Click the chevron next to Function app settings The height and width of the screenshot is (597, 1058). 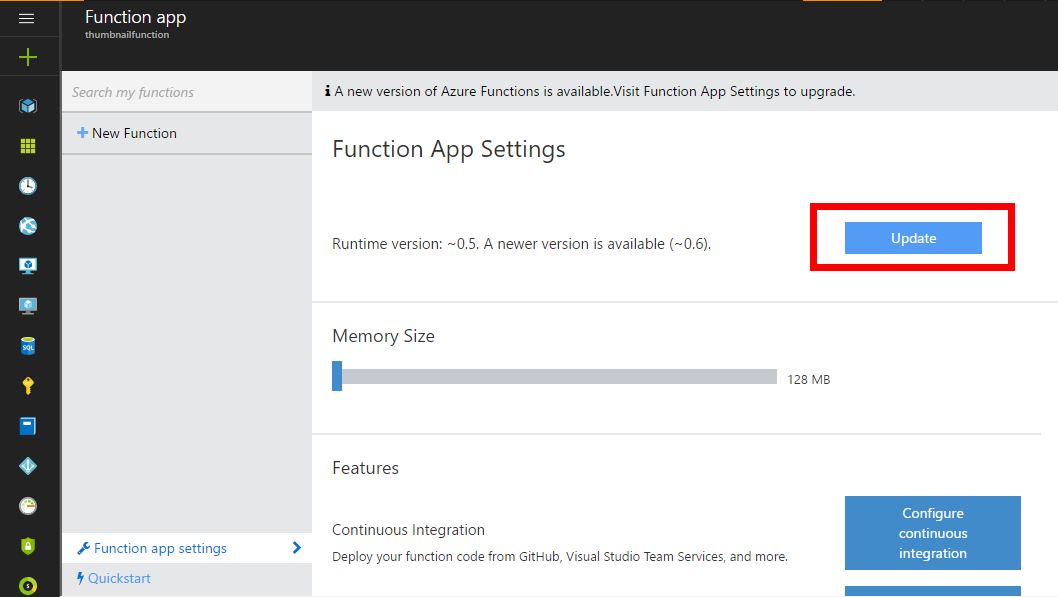[296, 547]
